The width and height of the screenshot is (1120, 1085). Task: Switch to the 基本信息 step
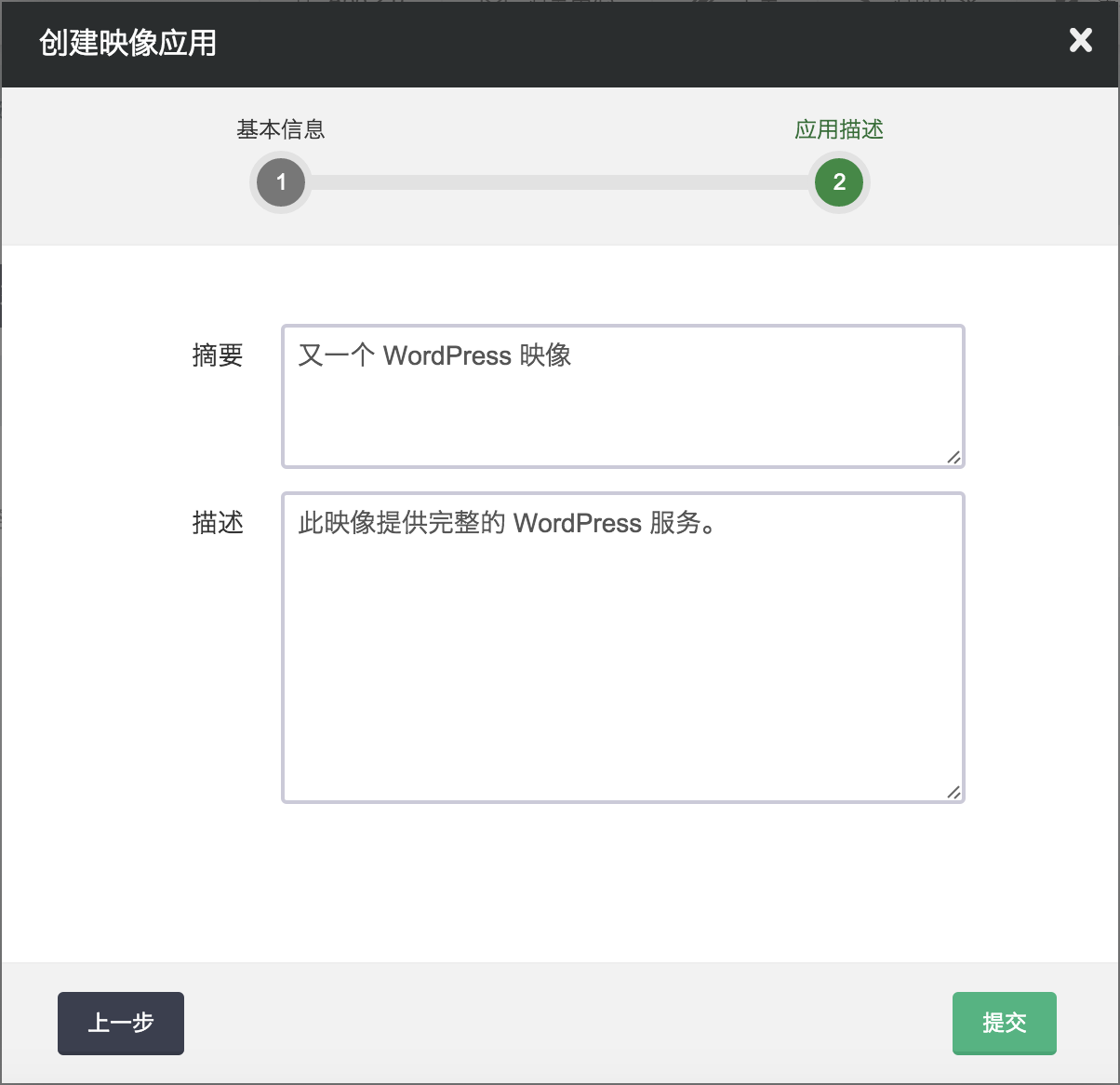click(x=280, y=130)
